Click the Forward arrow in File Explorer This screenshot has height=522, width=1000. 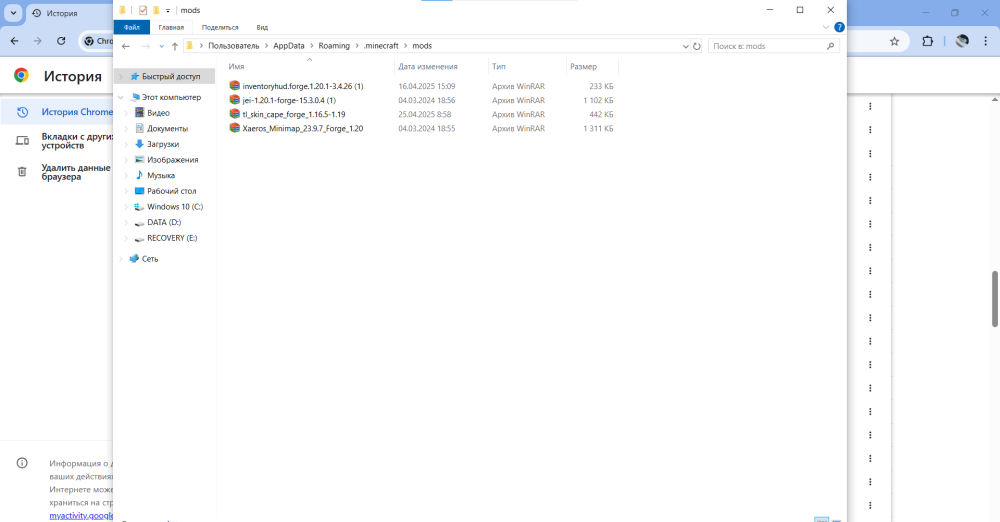pos(145,46)
